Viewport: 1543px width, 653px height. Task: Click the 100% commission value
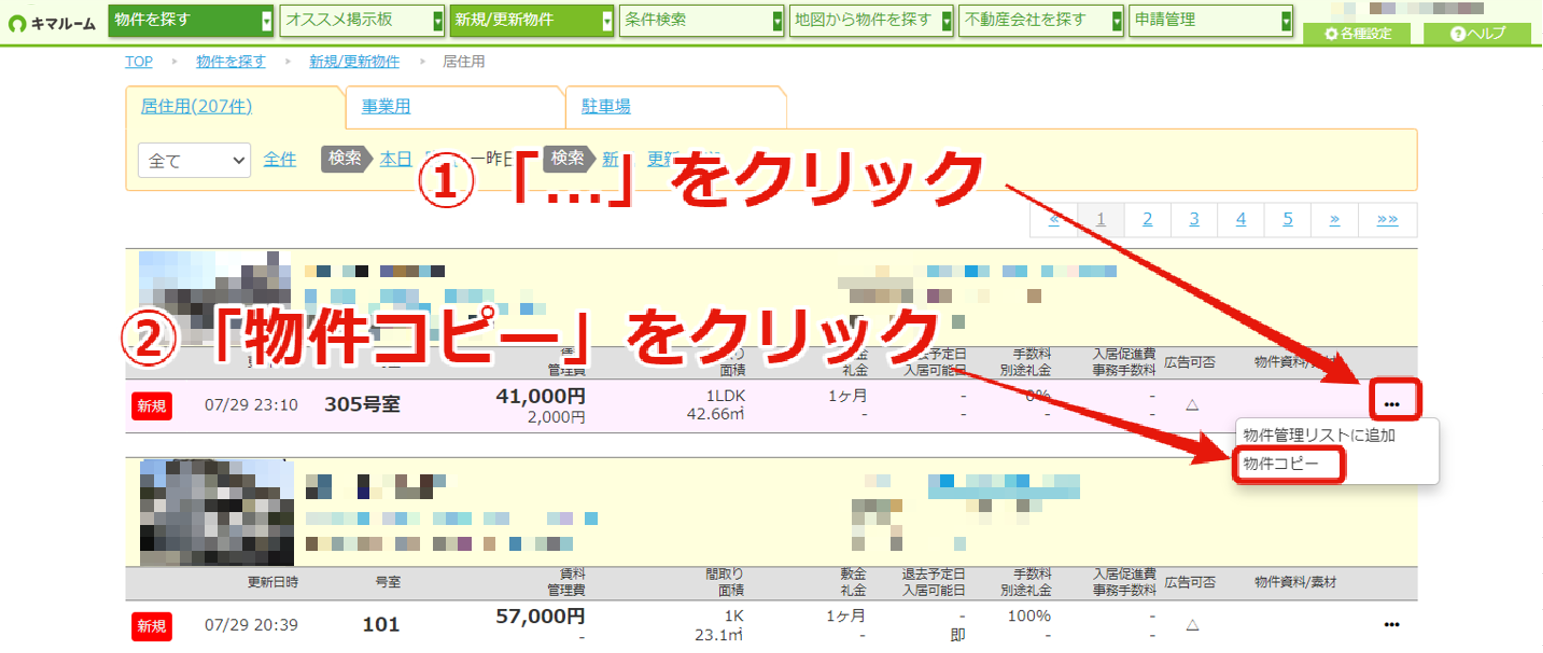click(1030, 616)
